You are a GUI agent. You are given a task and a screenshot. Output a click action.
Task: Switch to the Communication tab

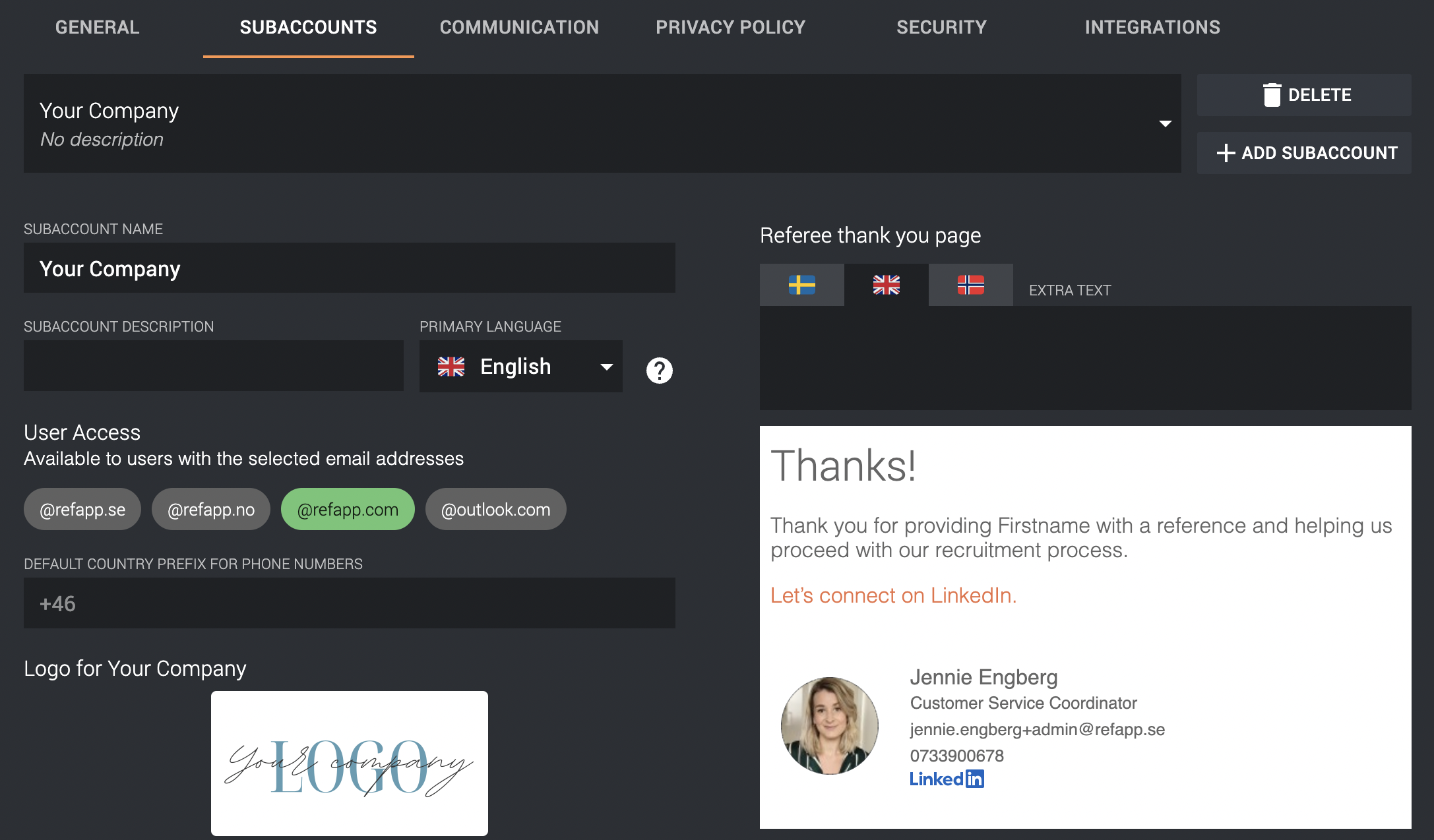[519, 27]
